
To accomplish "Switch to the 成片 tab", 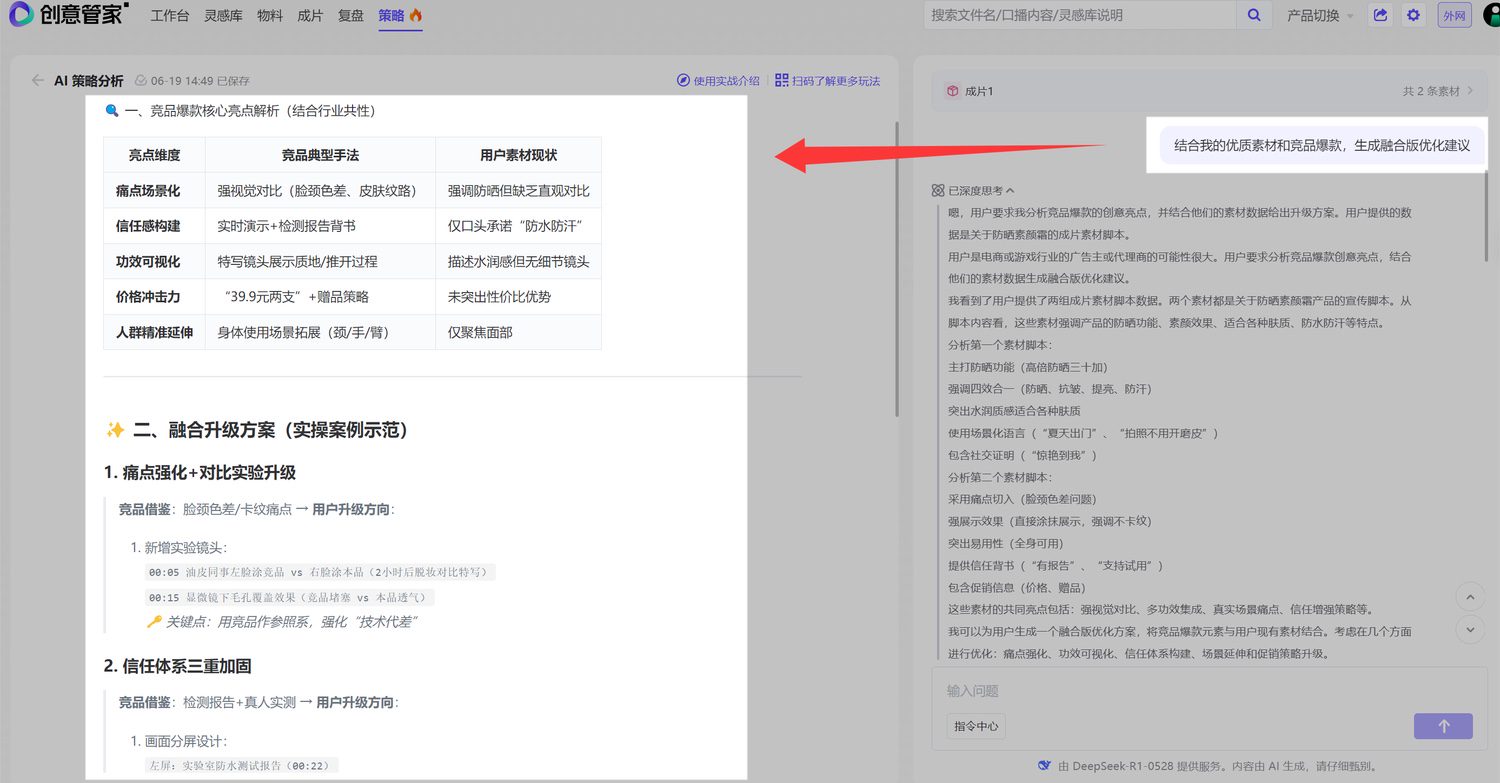I will pyautogui.click(x=310, y=15).
